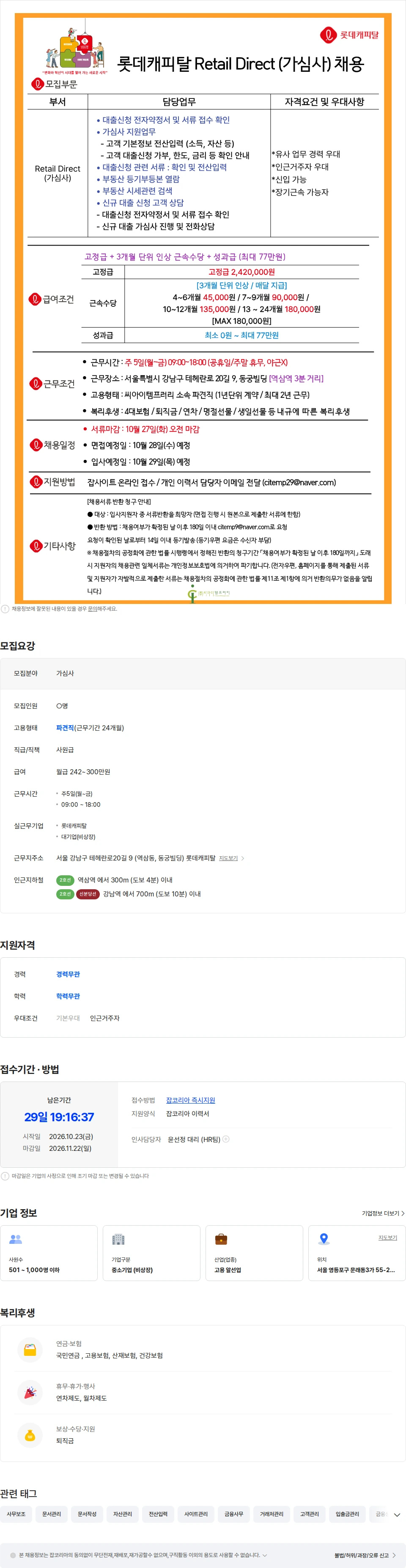
Task: Click the 롯데캐피탈 logo on the poster
Action: tap(349, 36)
